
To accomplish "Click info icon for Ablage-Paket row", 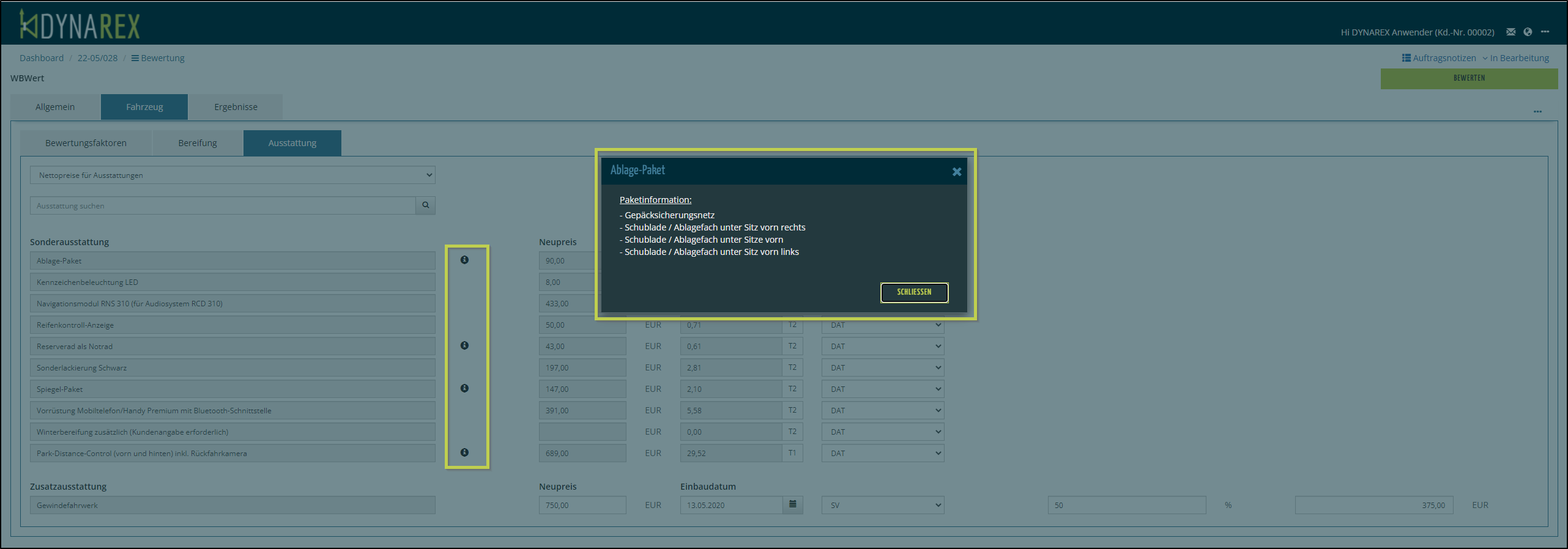I will coord(464,260).
